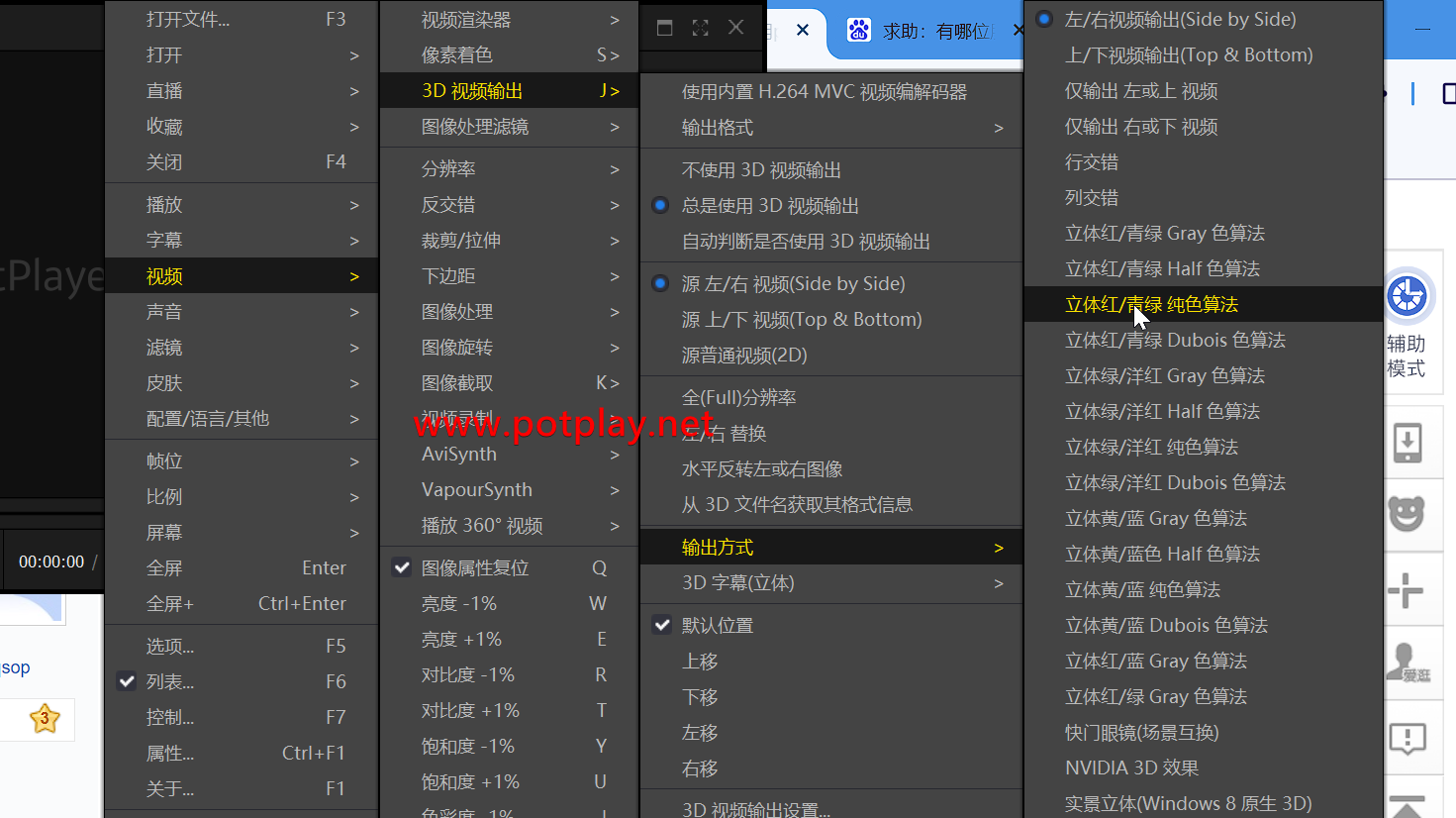Click the player window restore icon

[x=665, y=28]
